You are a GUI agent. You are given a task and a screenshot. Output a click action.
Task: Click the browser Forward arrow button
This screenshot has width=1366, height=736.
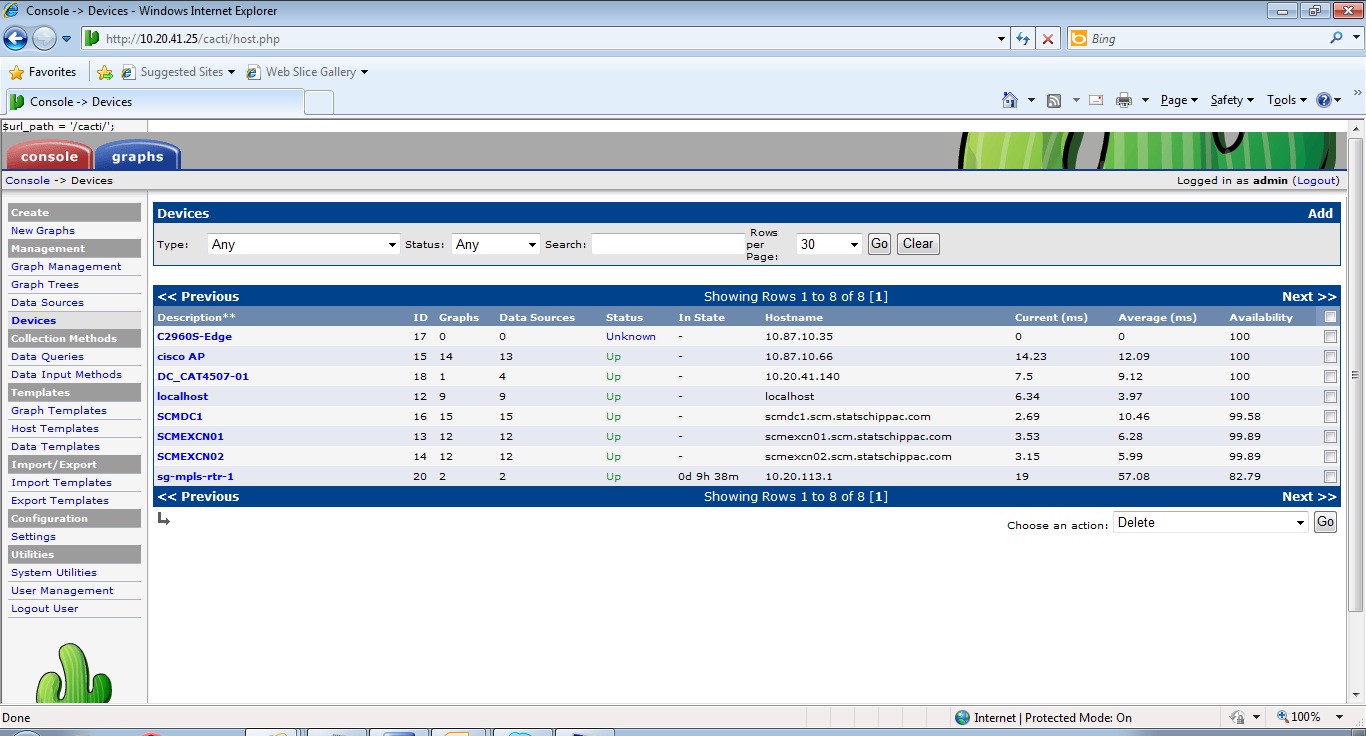[44, 38]
